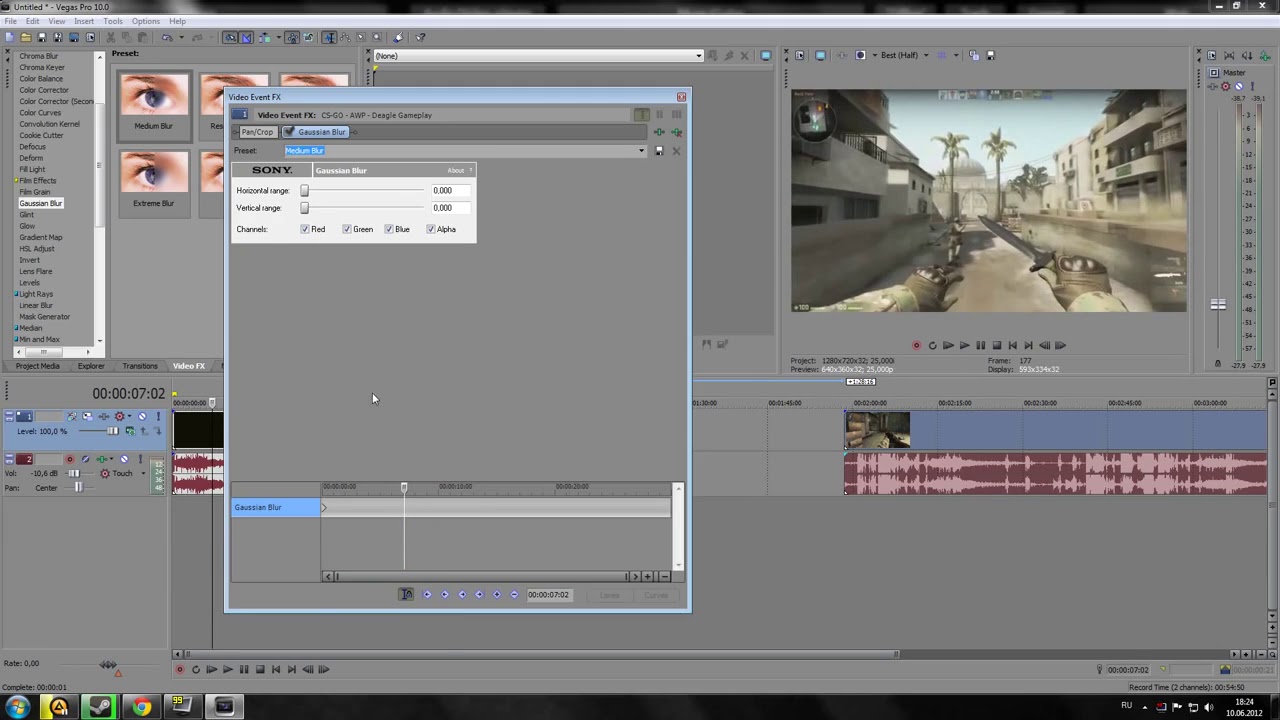1280x720 pixels.
Task: Open the Insert menu
Action: pyautogui.click(x=84, y=21)
